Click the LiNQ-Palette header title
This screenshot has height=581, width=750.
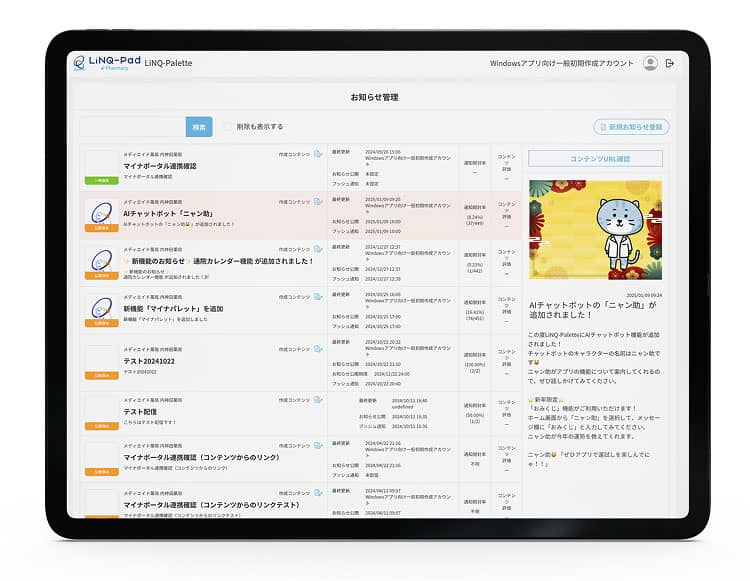click(168, 63)
